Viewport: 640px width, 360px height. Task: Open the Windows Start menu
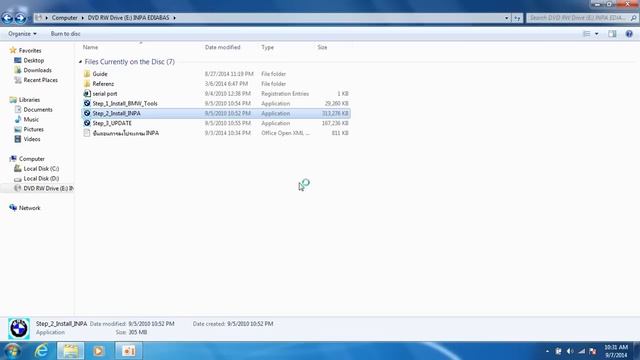[12, 351]
